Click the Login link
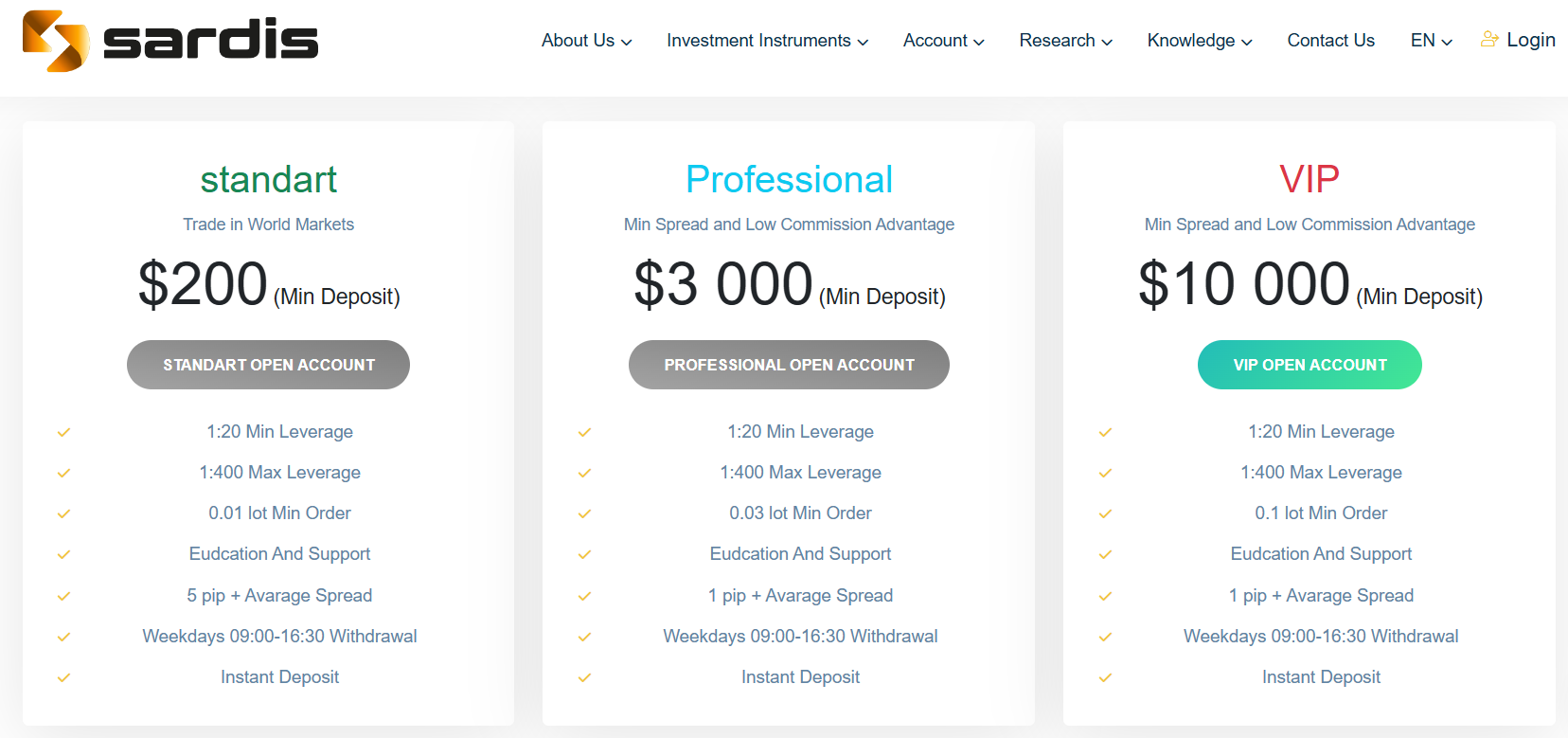Image resolution: width=1568 pixels, height=738 pixels. (1530, 40)
